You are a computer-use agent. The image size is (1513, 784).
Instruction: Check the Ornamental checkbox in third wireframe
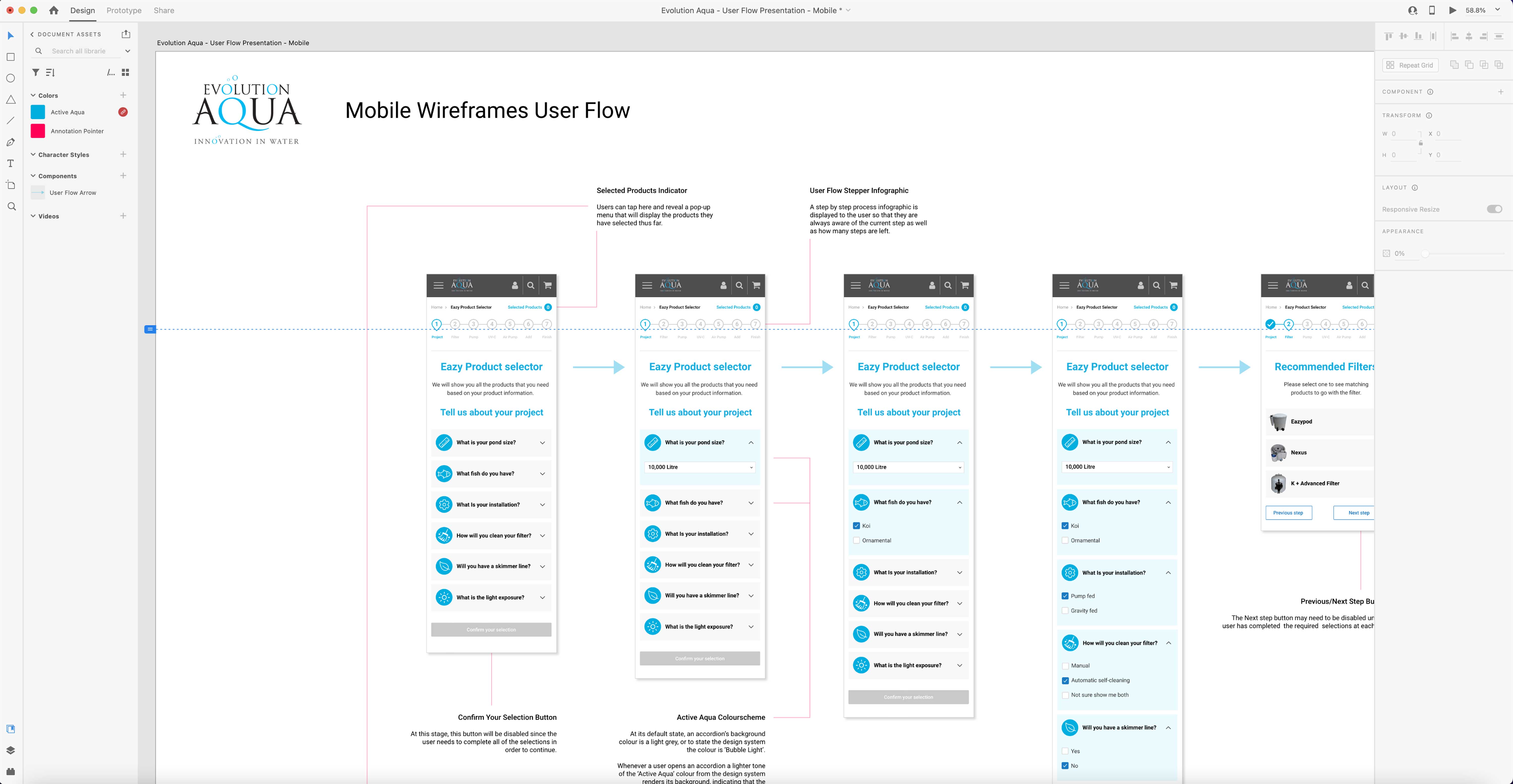[856, 540]
